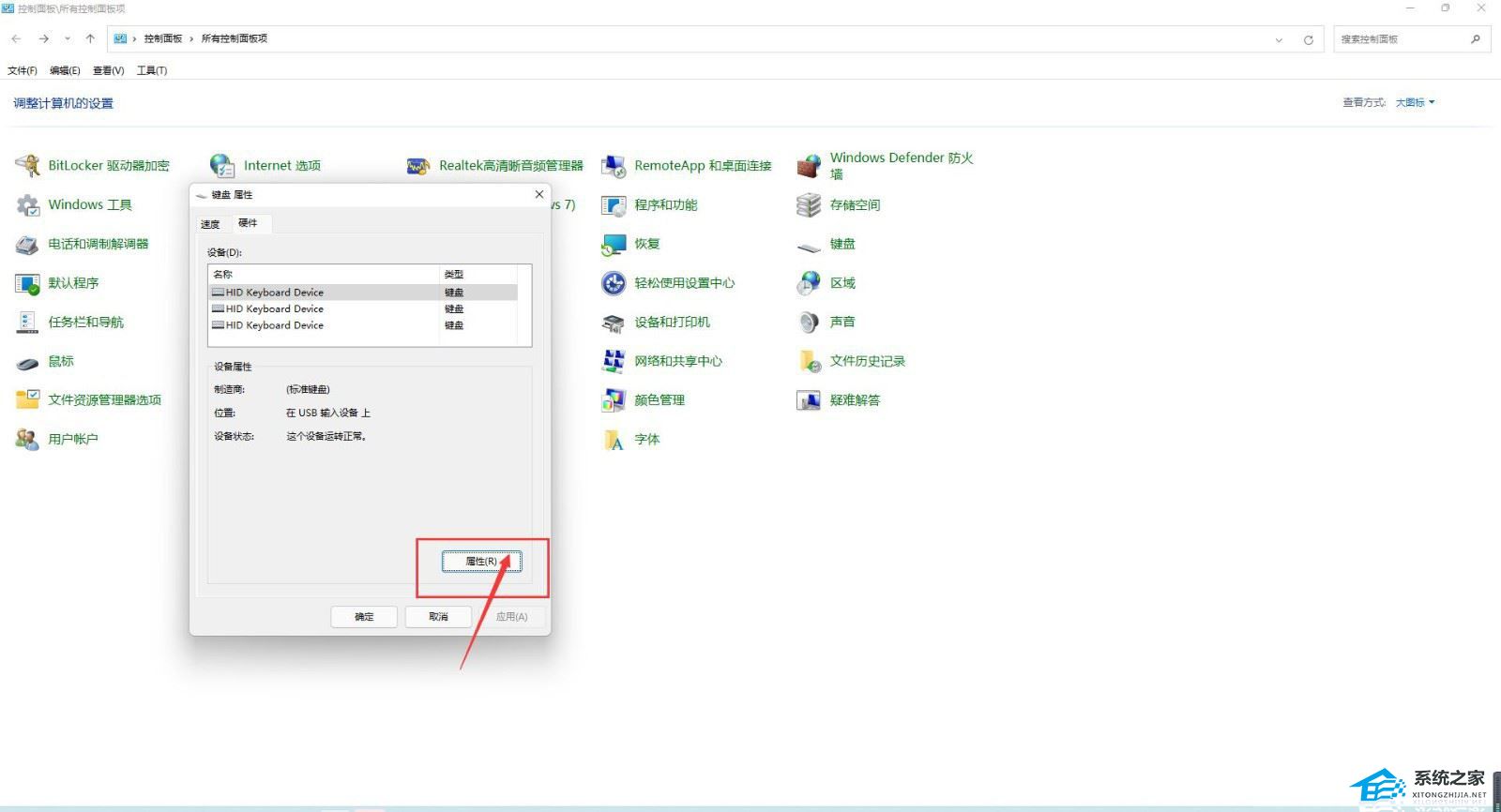
Task: Open the Windows 工具 gear icon
Action: pos(28,205)
